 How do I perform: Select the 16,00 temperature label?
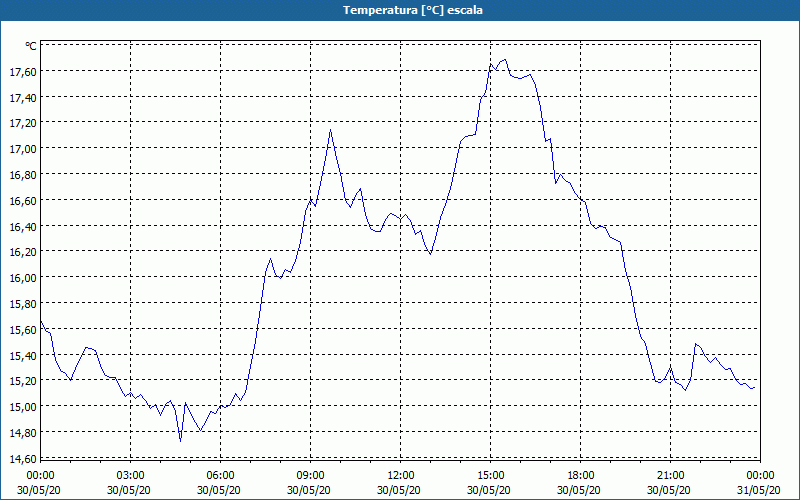tap(23, 279)
